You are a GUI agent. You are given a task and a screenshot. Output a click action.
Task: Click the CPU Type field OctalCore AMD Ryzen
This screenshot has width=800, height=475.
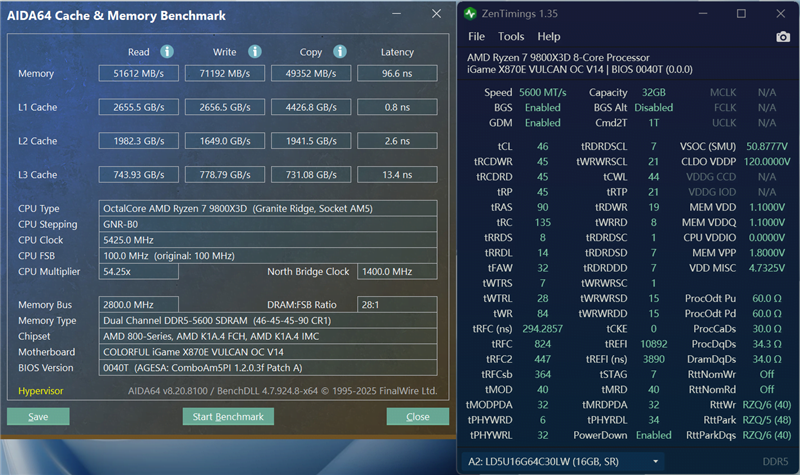pos(268,208)
